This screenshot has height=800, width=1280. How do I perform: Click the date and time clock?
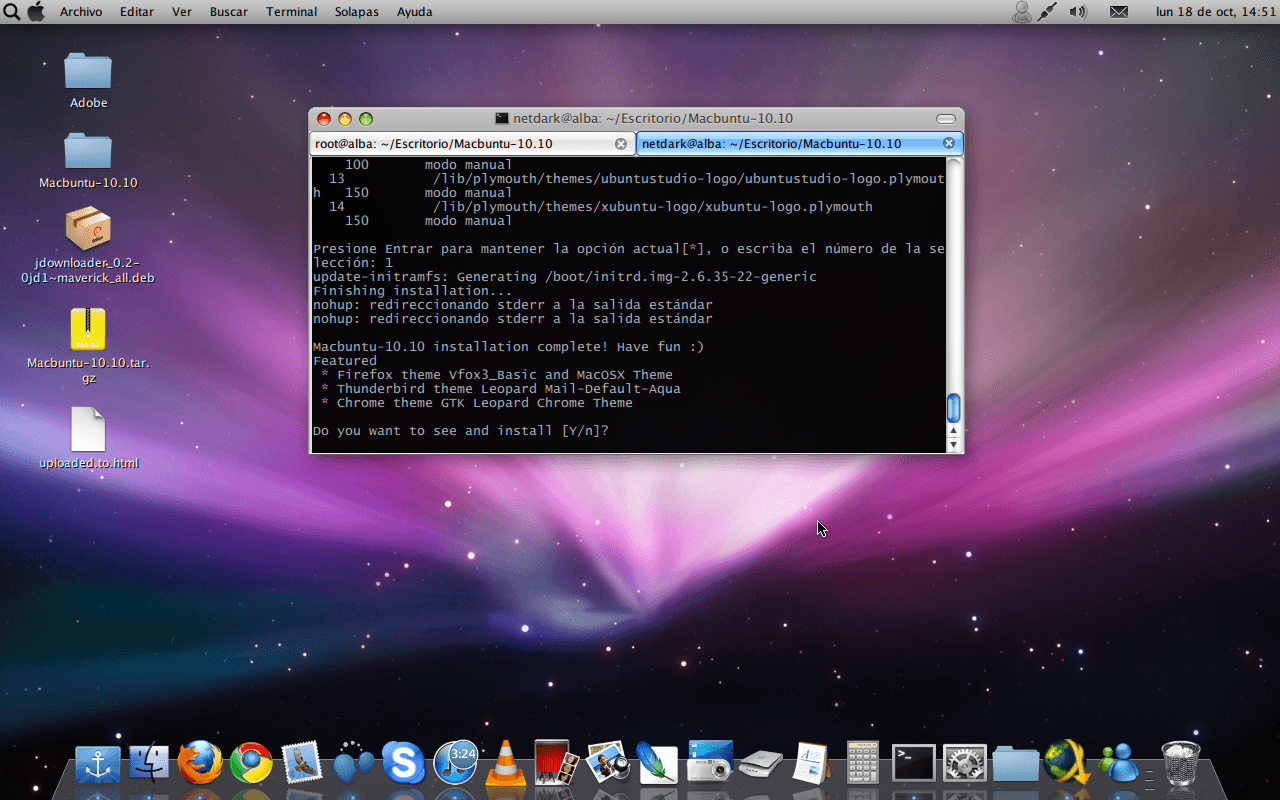click(1214, 12)
